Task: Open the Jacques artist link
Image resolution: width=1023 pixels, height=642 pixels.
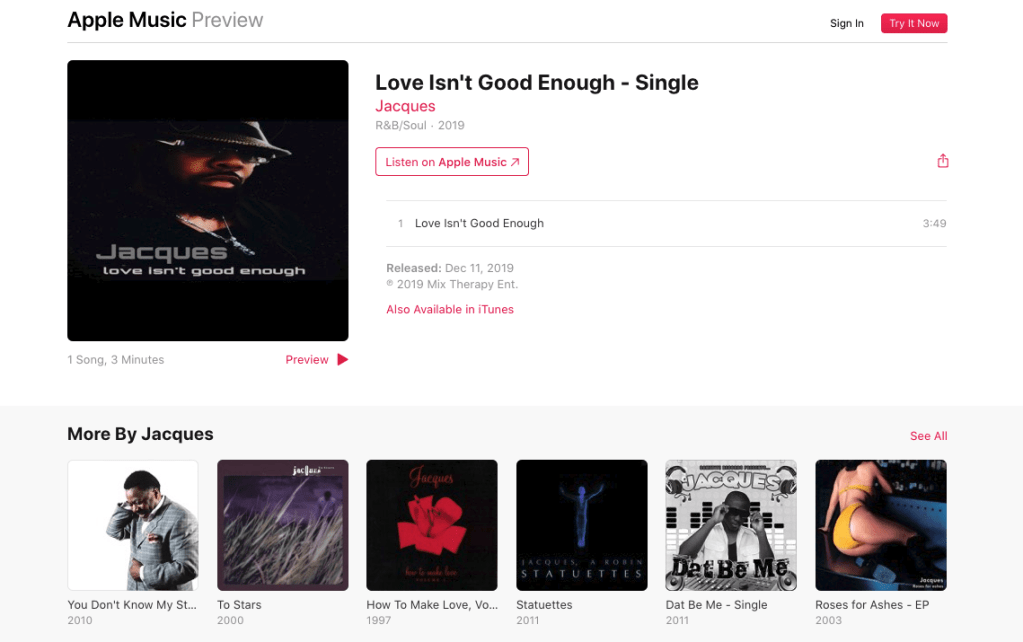Action: click(x=405, y=106)
